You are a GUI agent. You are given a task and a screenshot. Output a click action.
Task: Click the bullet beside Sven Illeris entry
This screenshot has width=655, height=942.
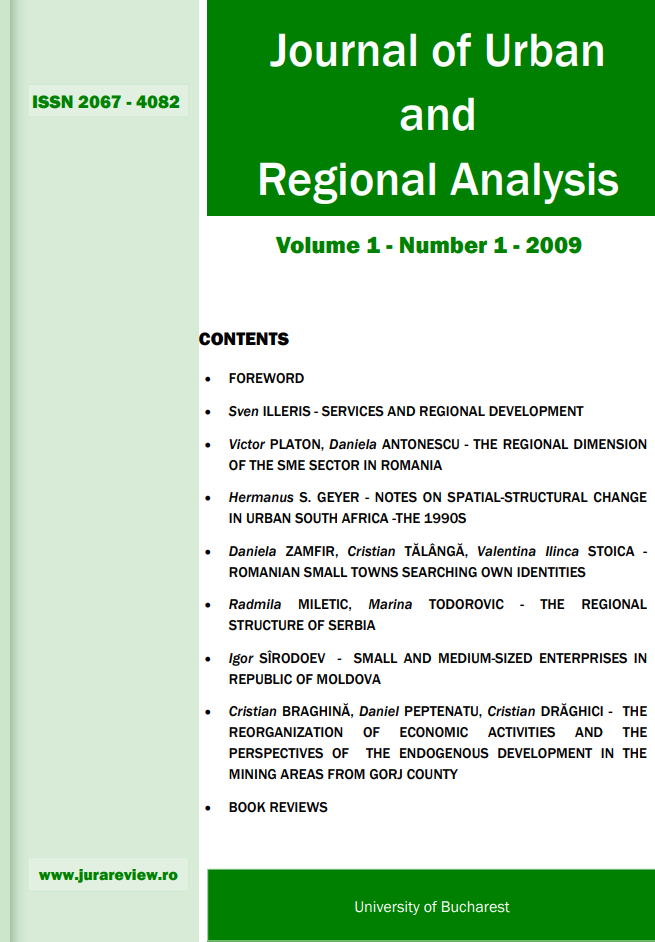click(x=207, y=412)
